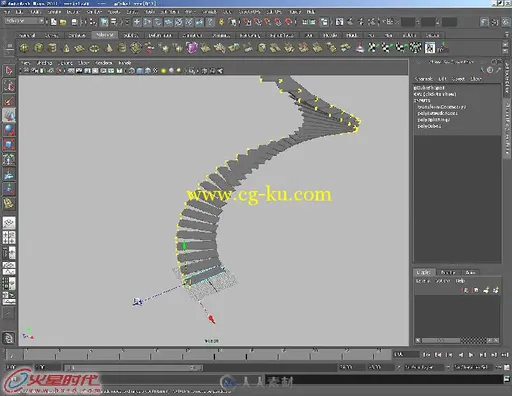The image size is (512, 396).
Task: Switch to the Curves shelf tab
Action: [x=52, y=35]
